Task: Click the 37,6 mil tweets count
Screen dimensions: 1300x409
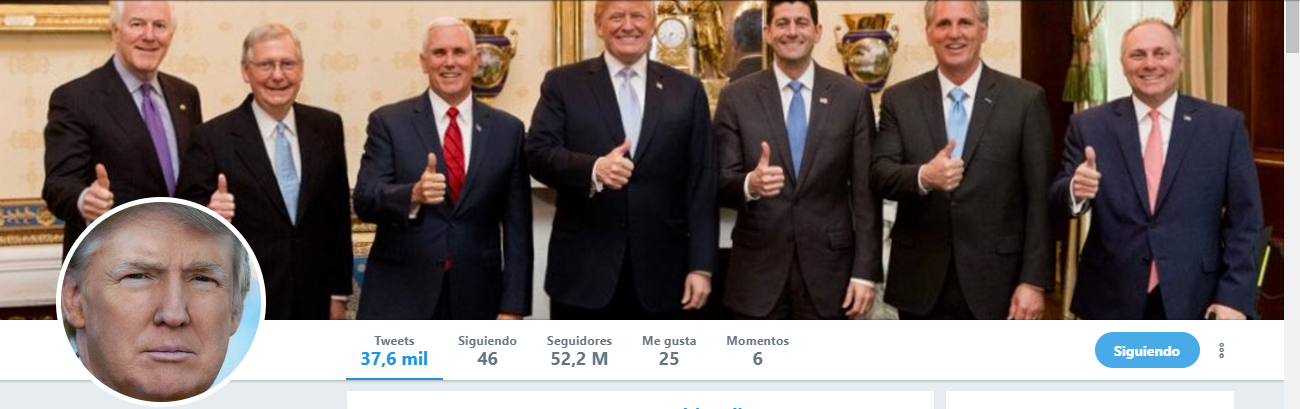Action: (394, 359)
